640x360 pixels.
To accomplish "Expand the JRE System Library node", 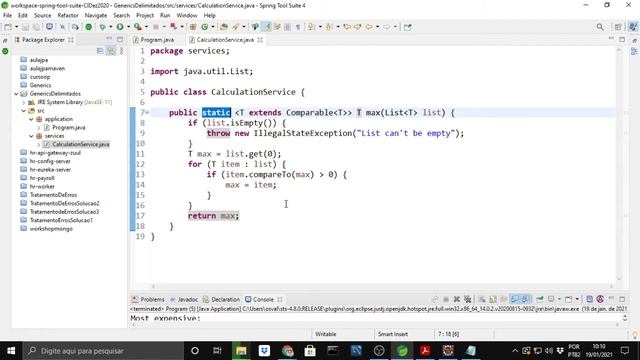I will click(24, 102).
